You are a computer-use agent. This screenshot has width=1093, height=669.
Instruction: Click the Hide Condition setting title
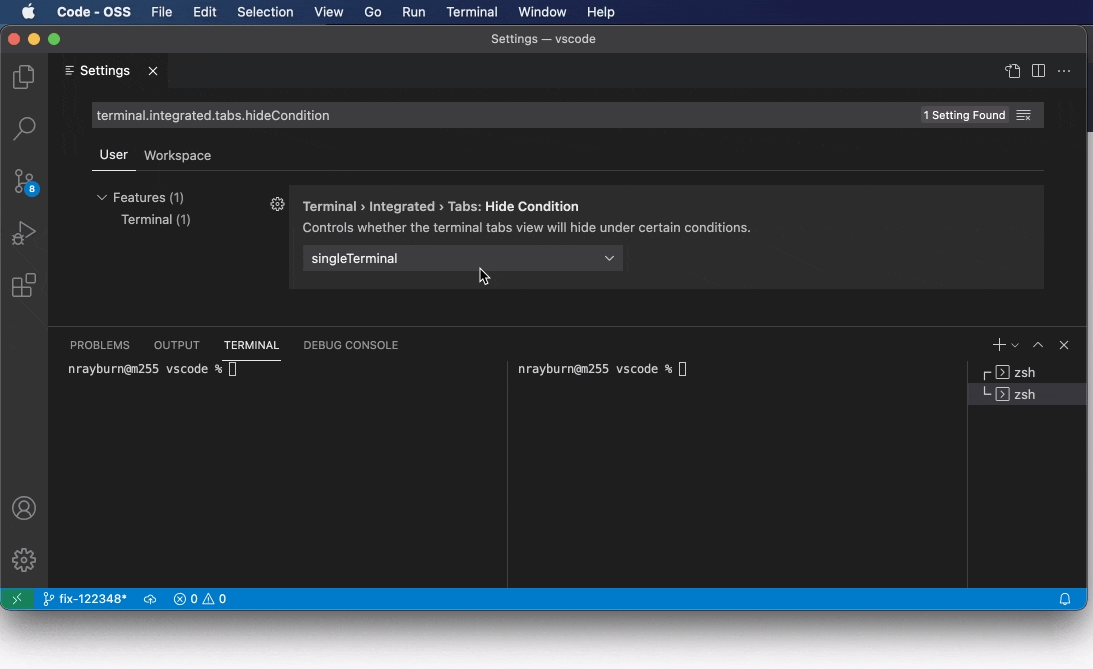click(441, 206)
